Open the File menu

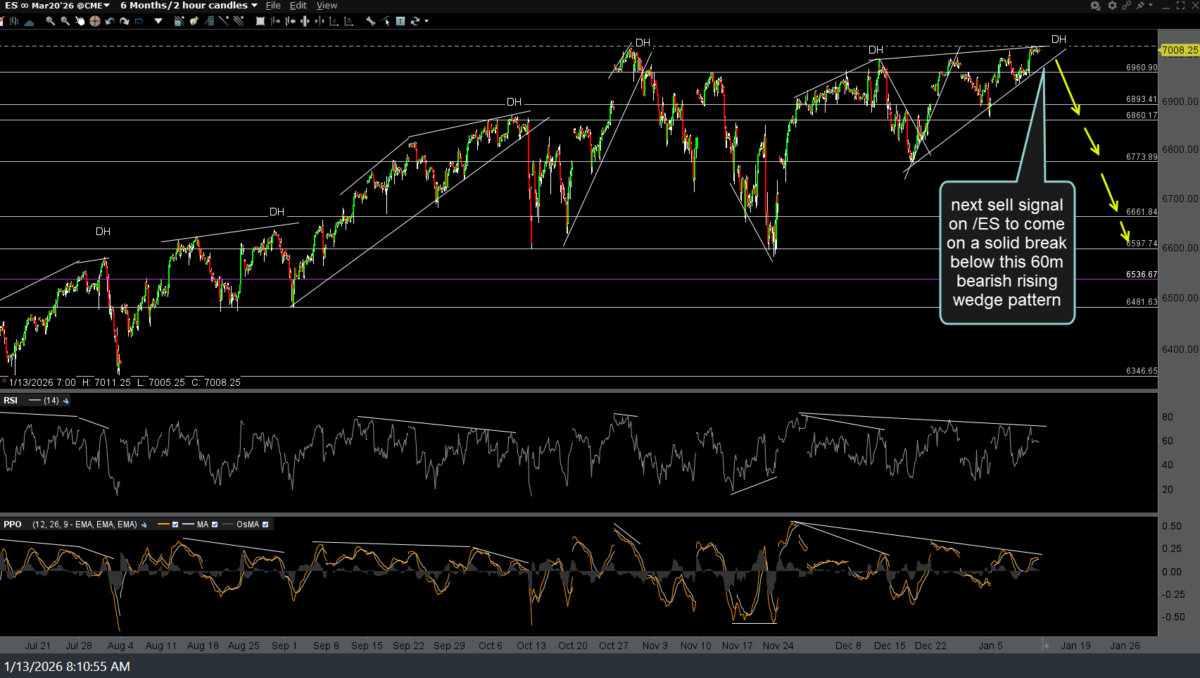[273, 6]
